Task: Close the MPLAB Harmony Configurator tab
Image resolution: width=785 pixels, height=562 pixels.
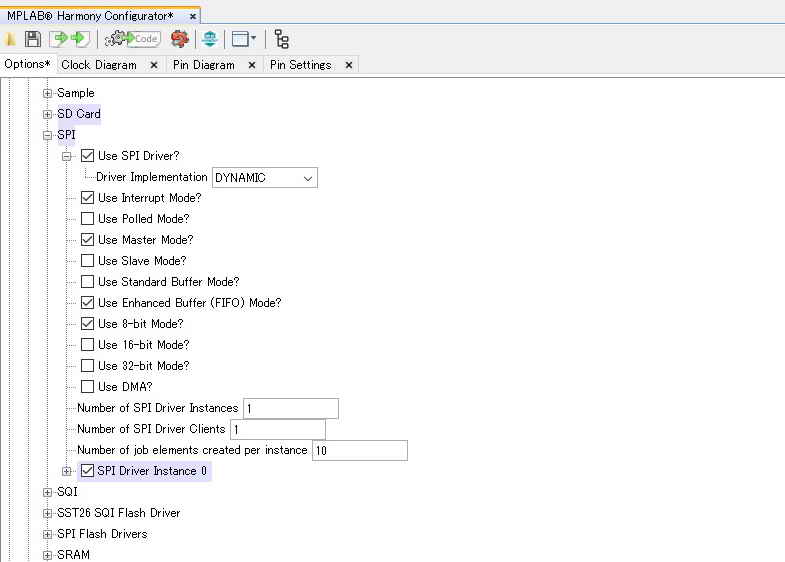Action: (193, 17)
